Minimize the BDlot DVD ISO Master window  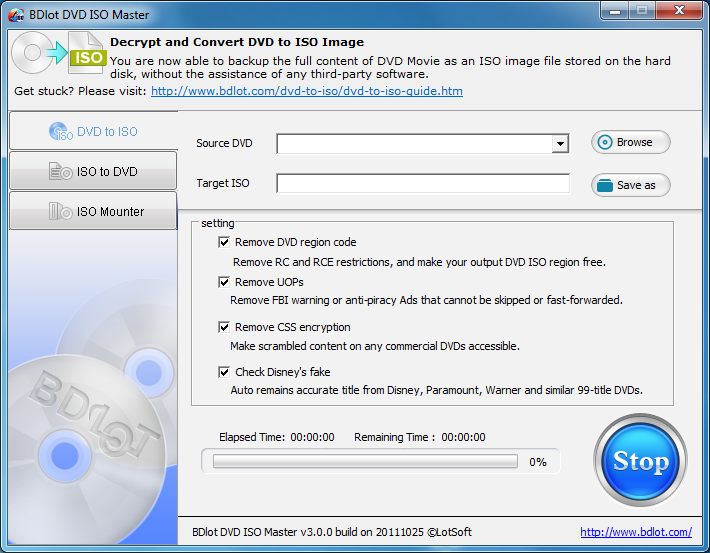(x=614, y=10)
